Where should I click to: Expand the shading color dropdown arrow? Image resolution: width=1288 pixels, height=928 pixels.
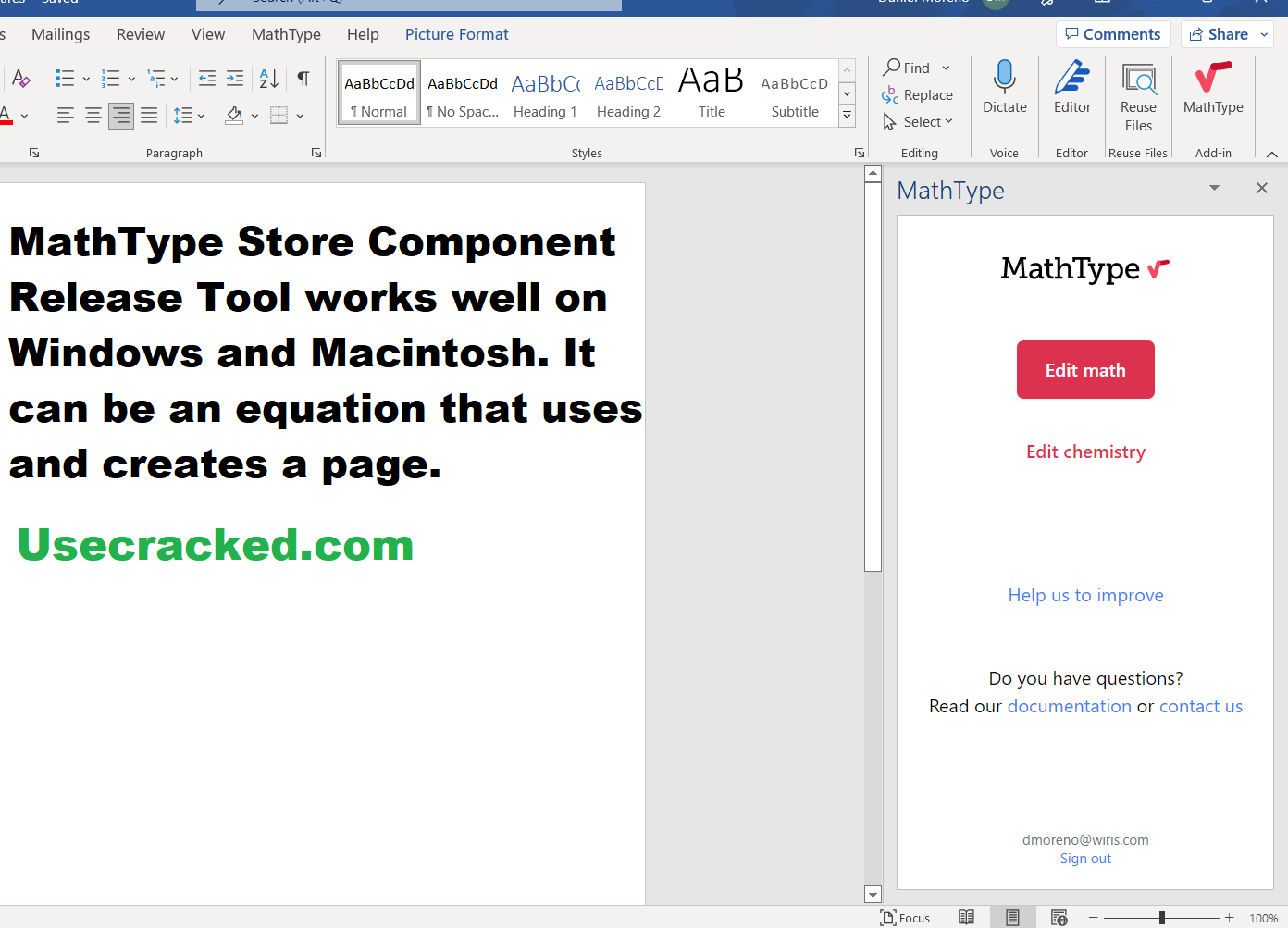point(254,116)
